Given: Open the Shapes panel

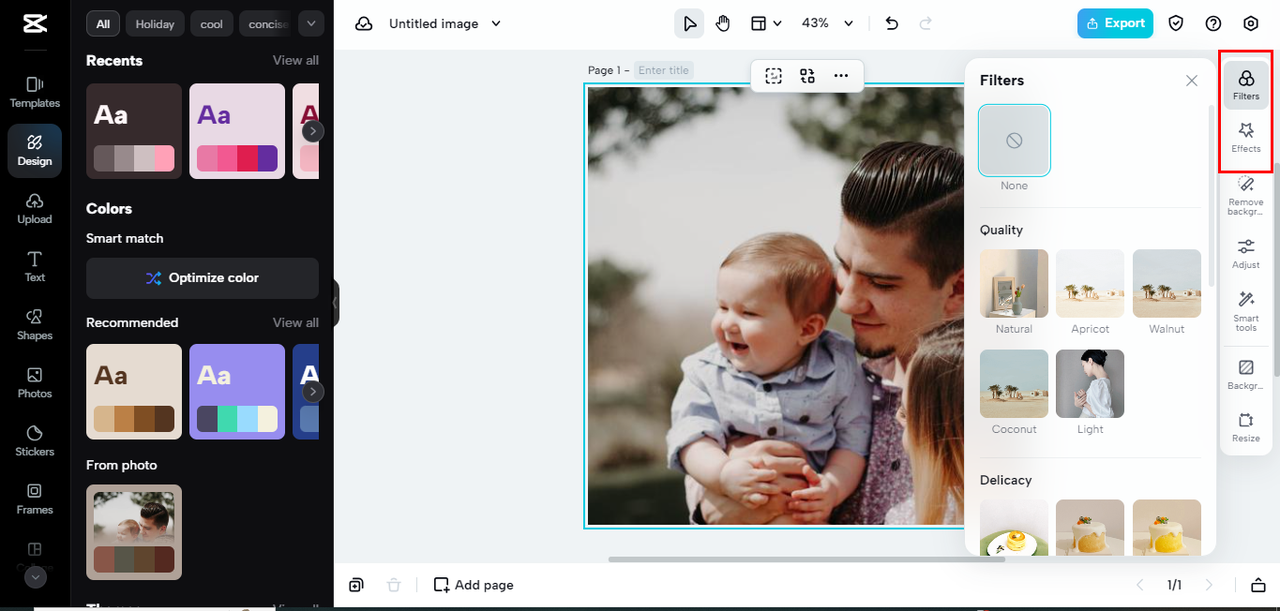Looking at the screenshot, I should pos(35,324).
